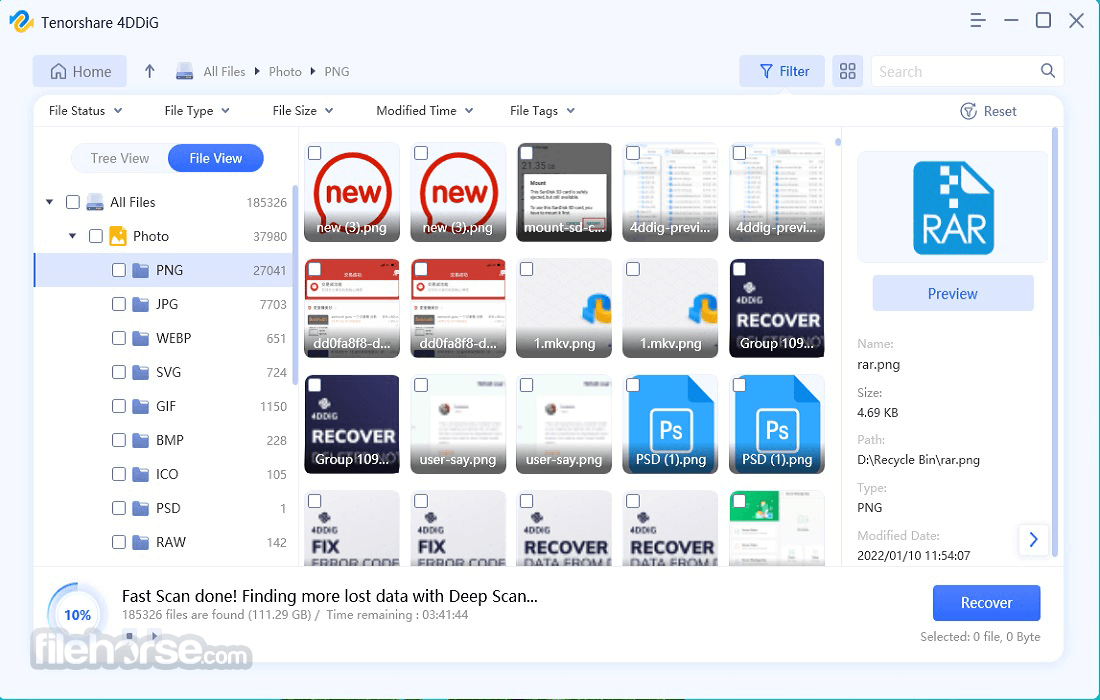Check the All Files checkbox
This screenshot has width=1100, height=700.
73,202
